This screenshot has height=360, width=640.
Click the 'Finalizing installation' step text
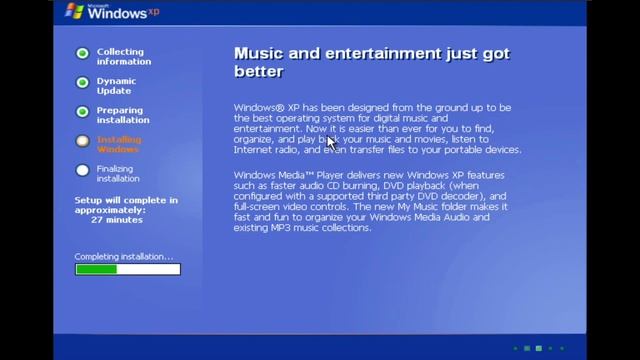pos(118,174)
